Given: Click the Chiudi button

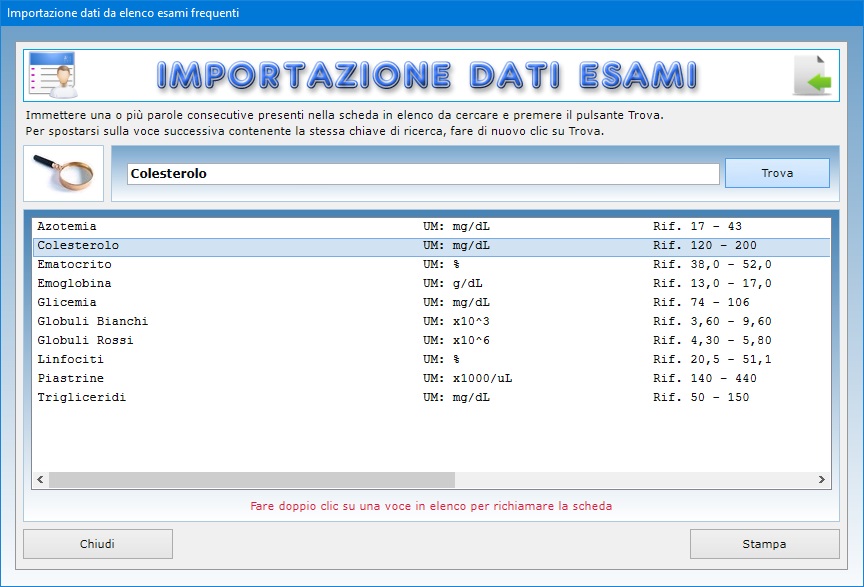Looking at the screenshot, I should 98,544.
